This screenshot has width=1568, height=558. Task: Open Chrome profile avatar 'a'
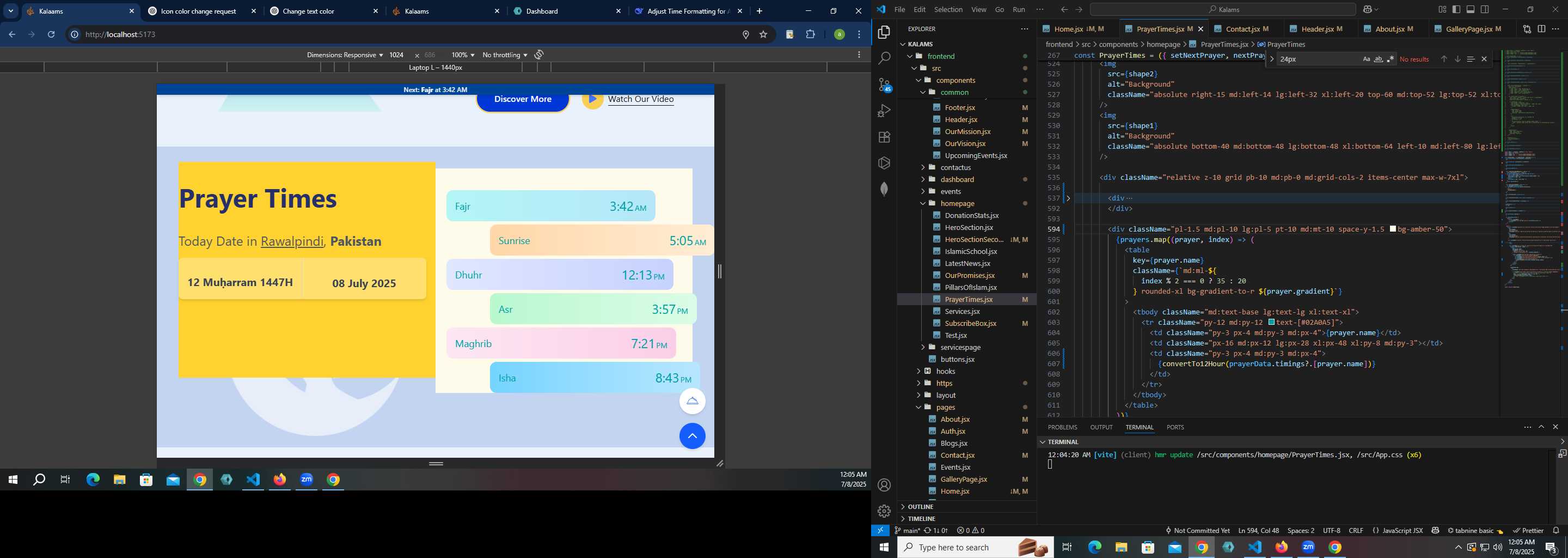click(x=840, y=35)
